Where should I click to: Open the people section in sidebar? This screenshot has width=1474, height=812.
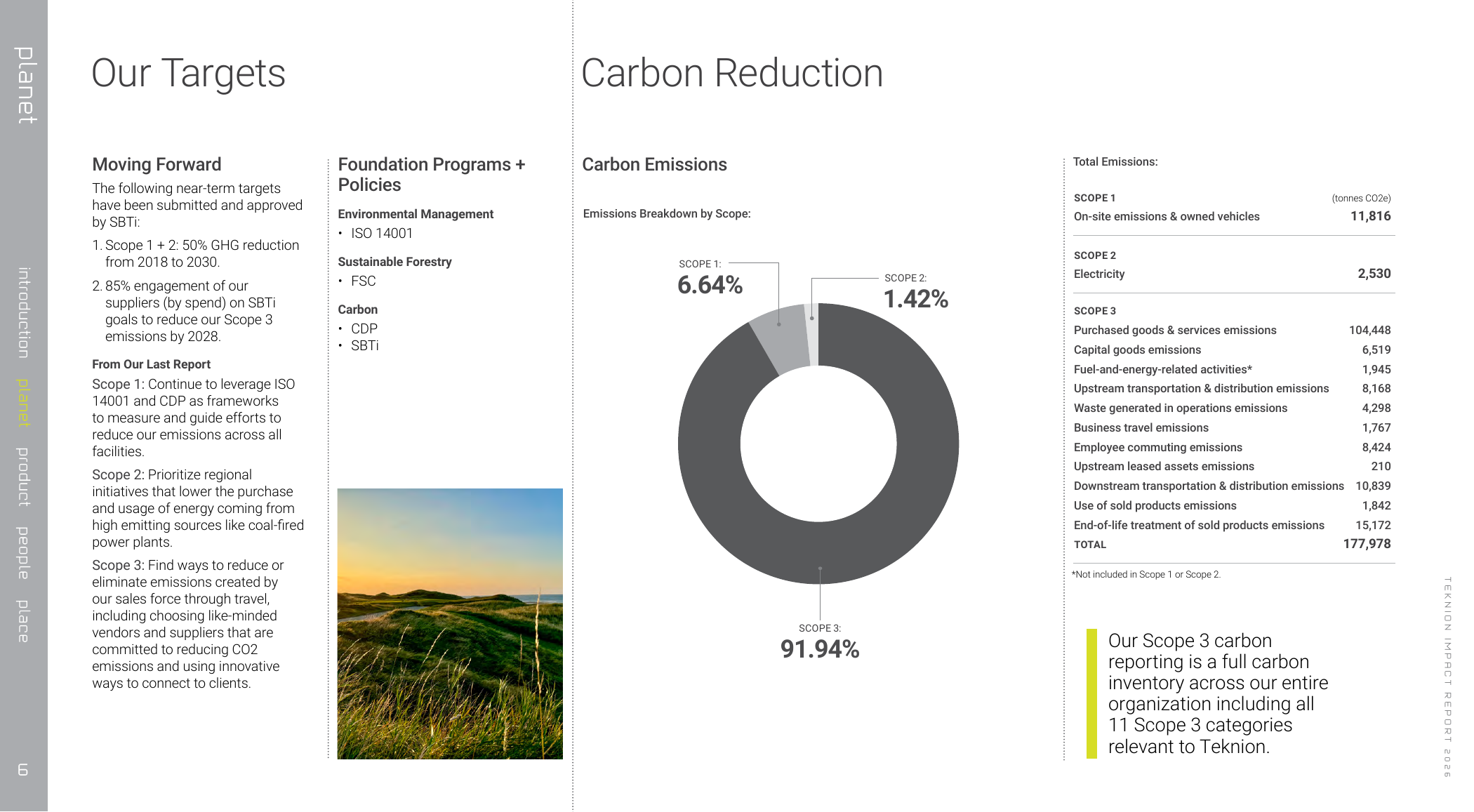pyautogui.click(x=24, y=553)
